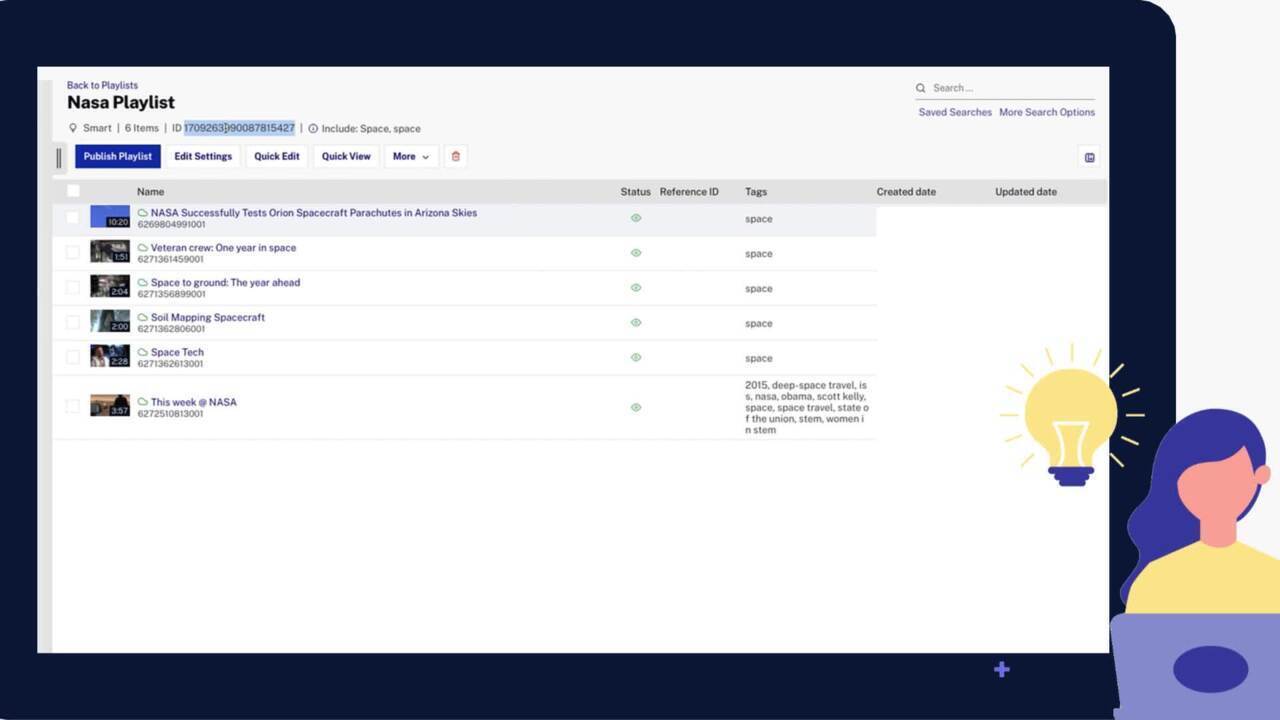Screen dimensions: 1280x720
Task: Select checkbox for Veteran crew: One year in space
Action: (x=72, y=252)
